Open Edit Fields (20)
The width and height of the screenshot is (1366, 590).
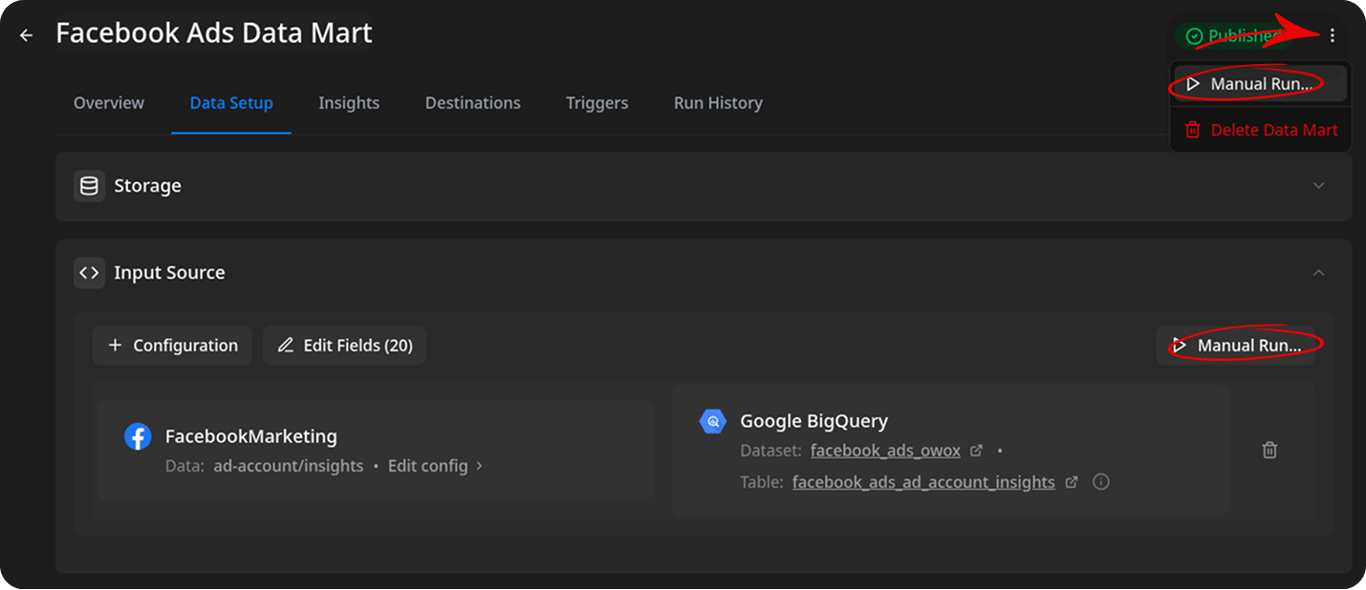(x=344, y=345)
